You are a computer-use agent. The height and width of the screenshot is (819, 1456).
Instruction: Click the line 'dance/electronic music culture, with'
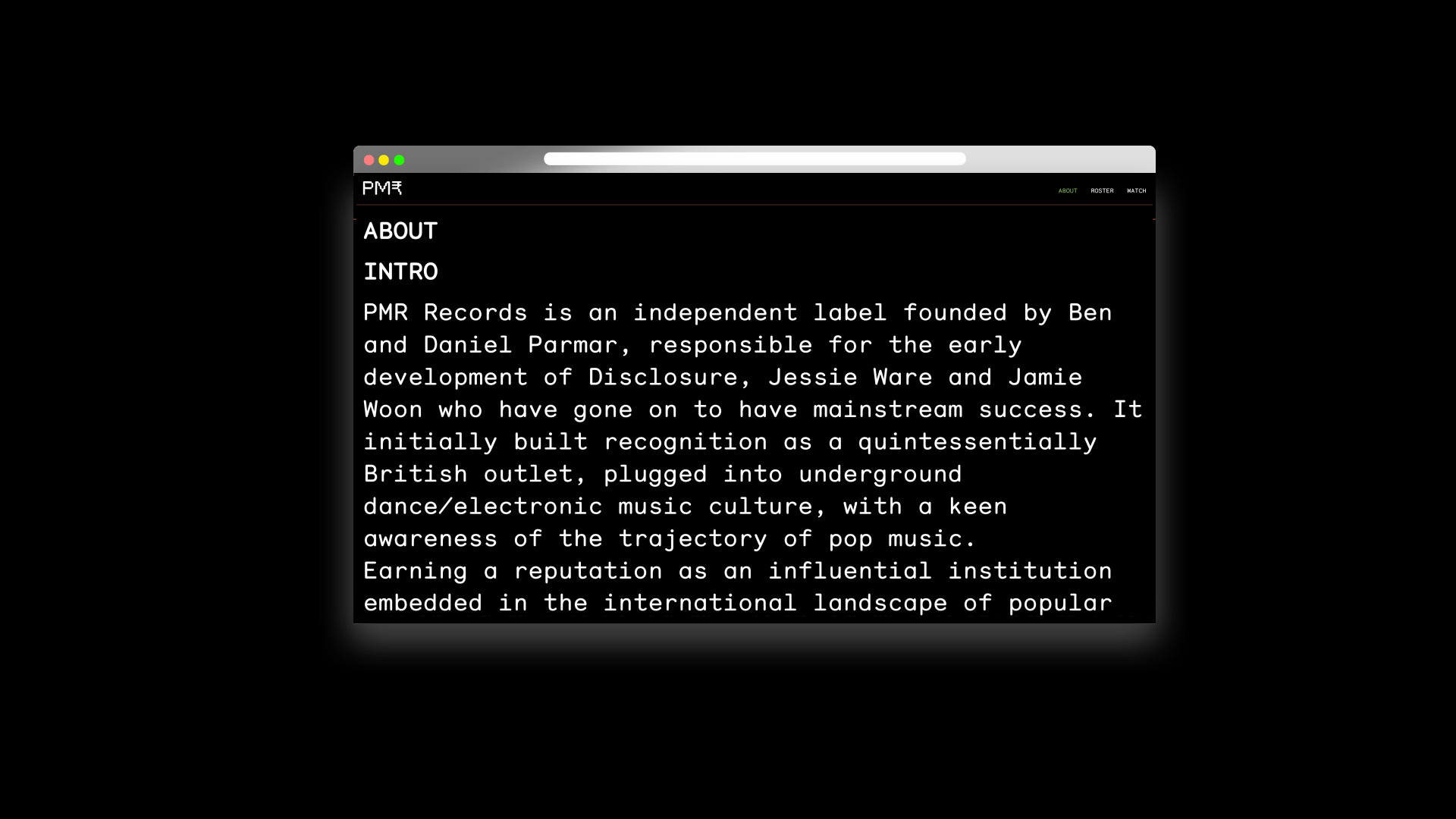click(x=686, y=507)
